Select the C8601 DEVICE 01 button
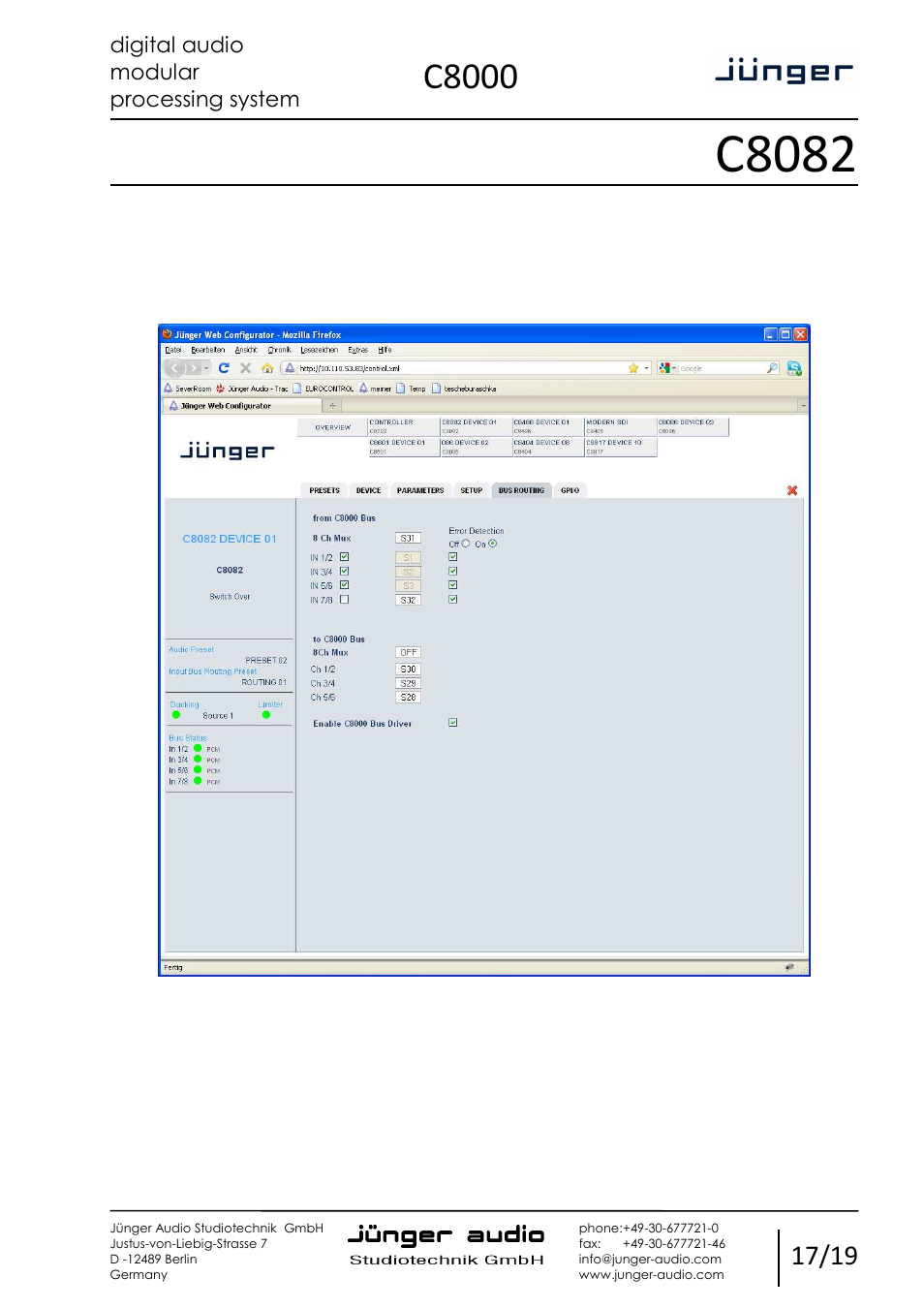The height and width of the screenshot is (1309, 924). [x=403, y=447]
